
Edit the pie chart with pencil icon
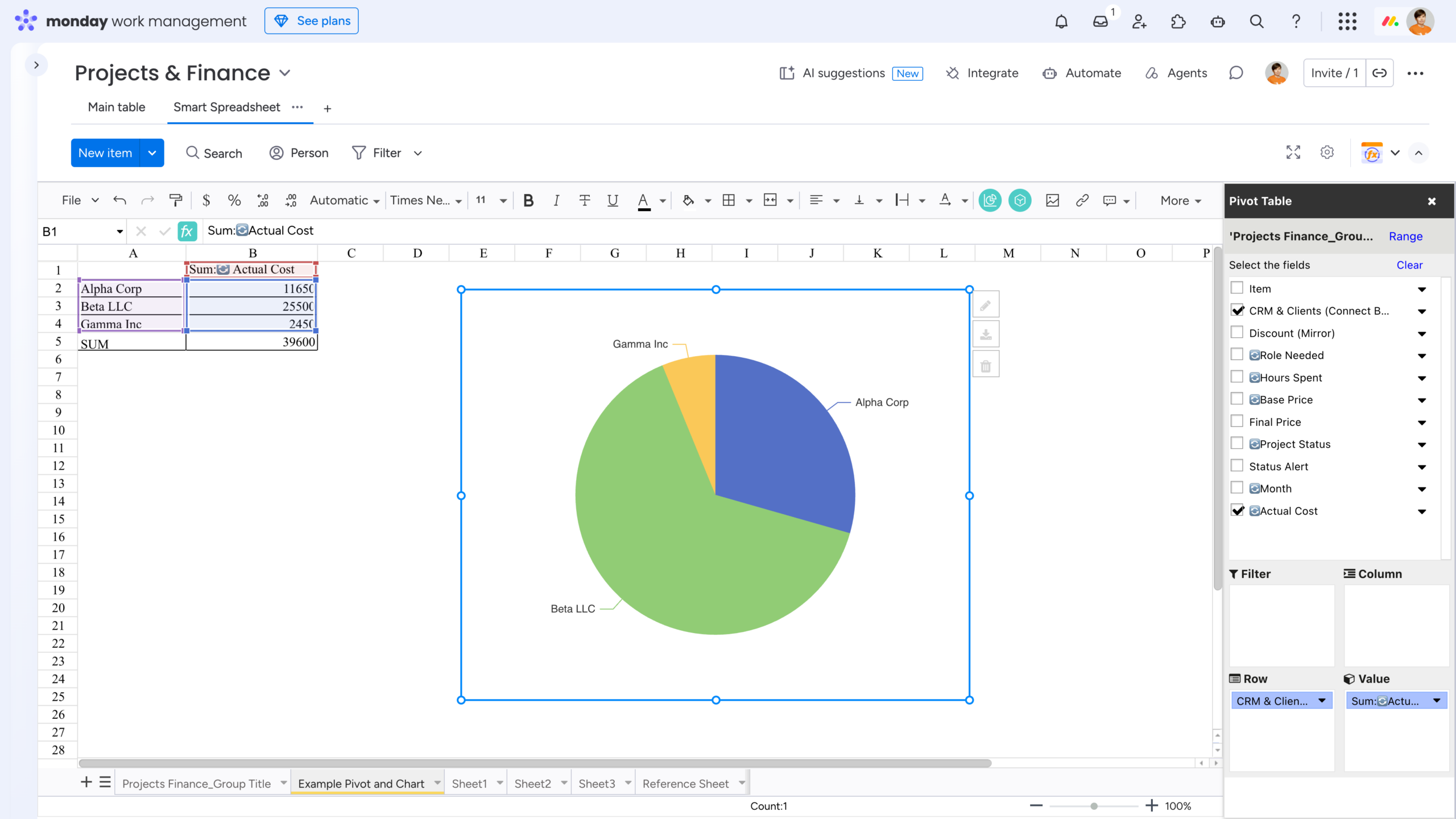pos(986,305)
